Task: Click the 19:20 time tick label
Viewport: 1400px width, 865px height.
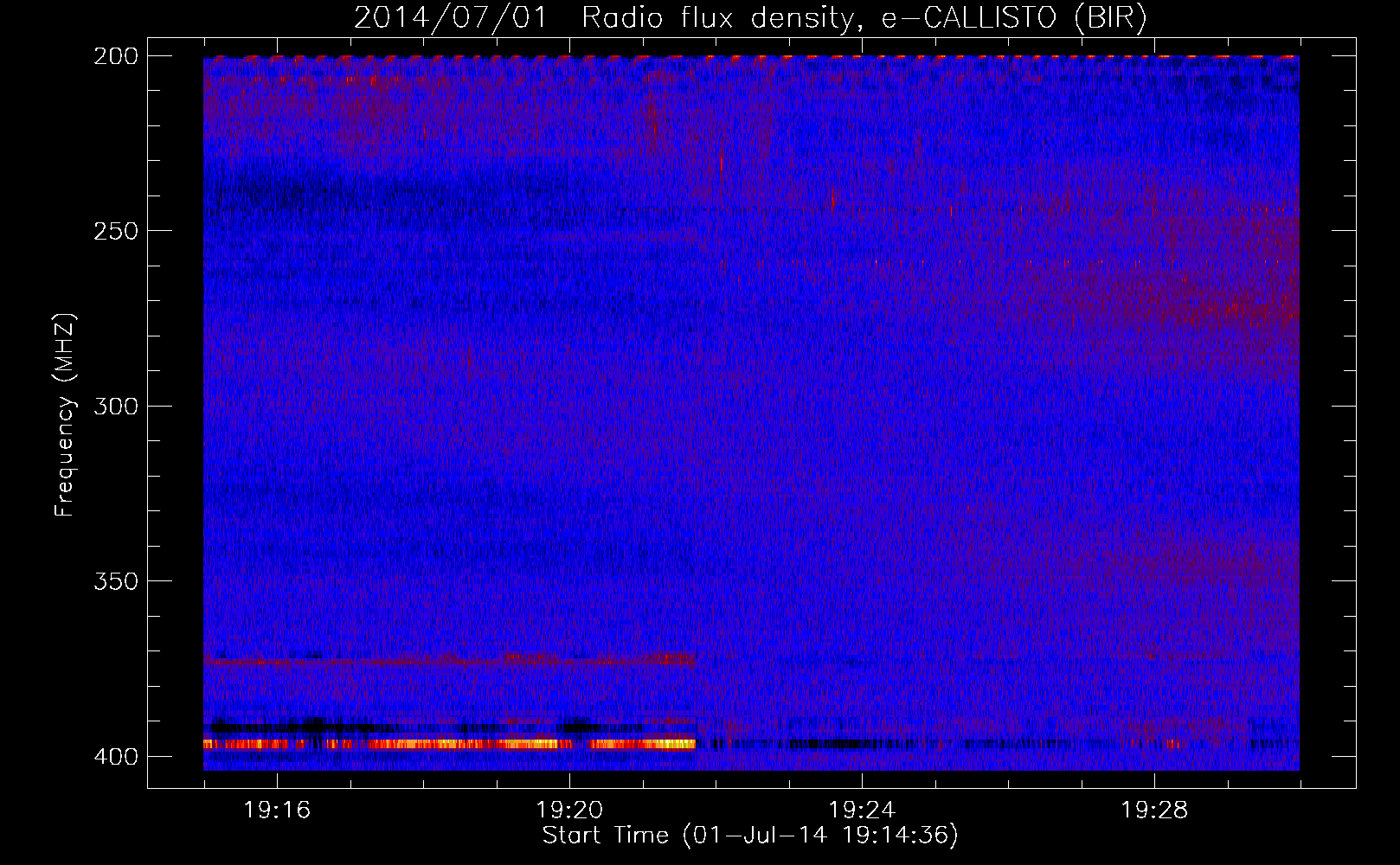Action: coord(569,810)
